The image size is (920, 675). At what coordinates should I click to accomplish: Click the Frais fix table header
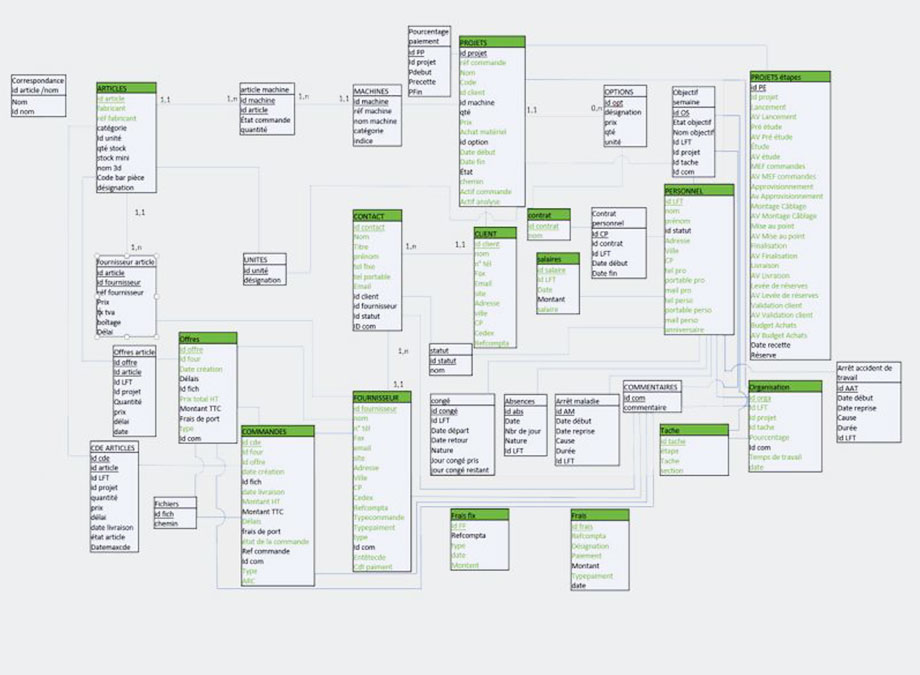[478, 514]
